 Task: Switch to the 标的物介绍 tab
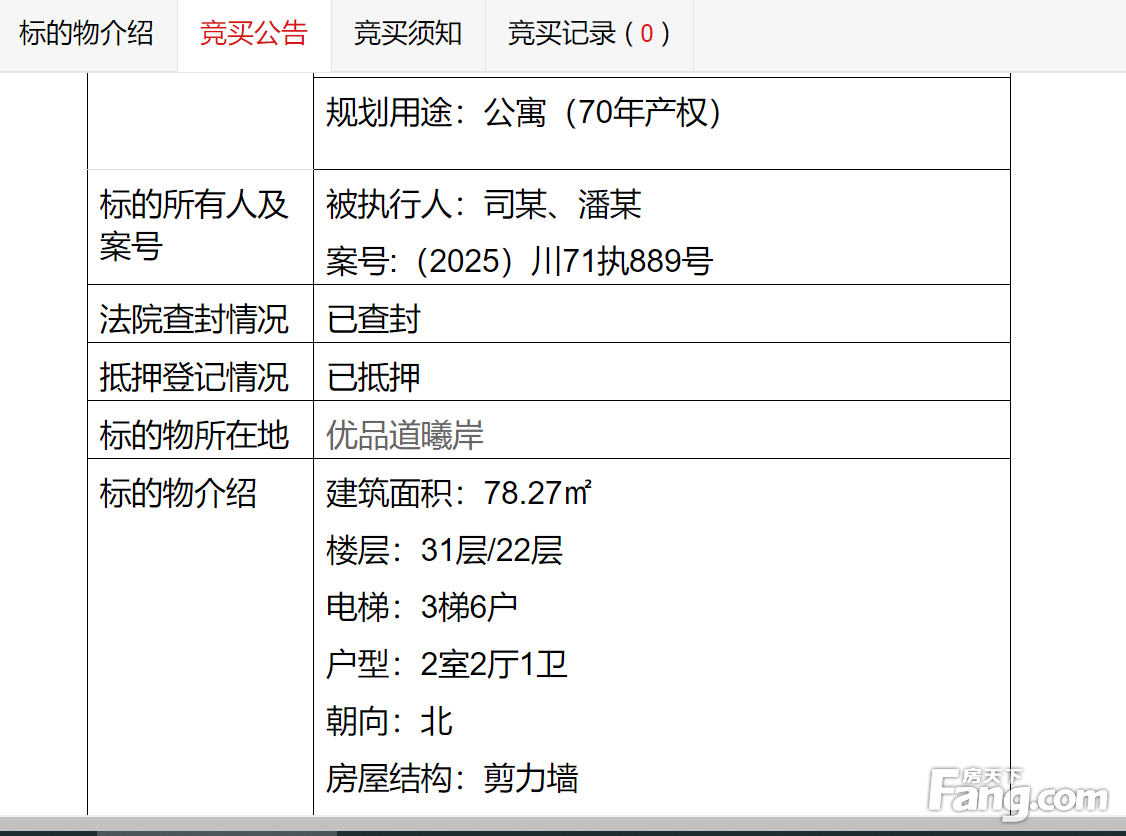pyautogui.click(x=87, y=34)
